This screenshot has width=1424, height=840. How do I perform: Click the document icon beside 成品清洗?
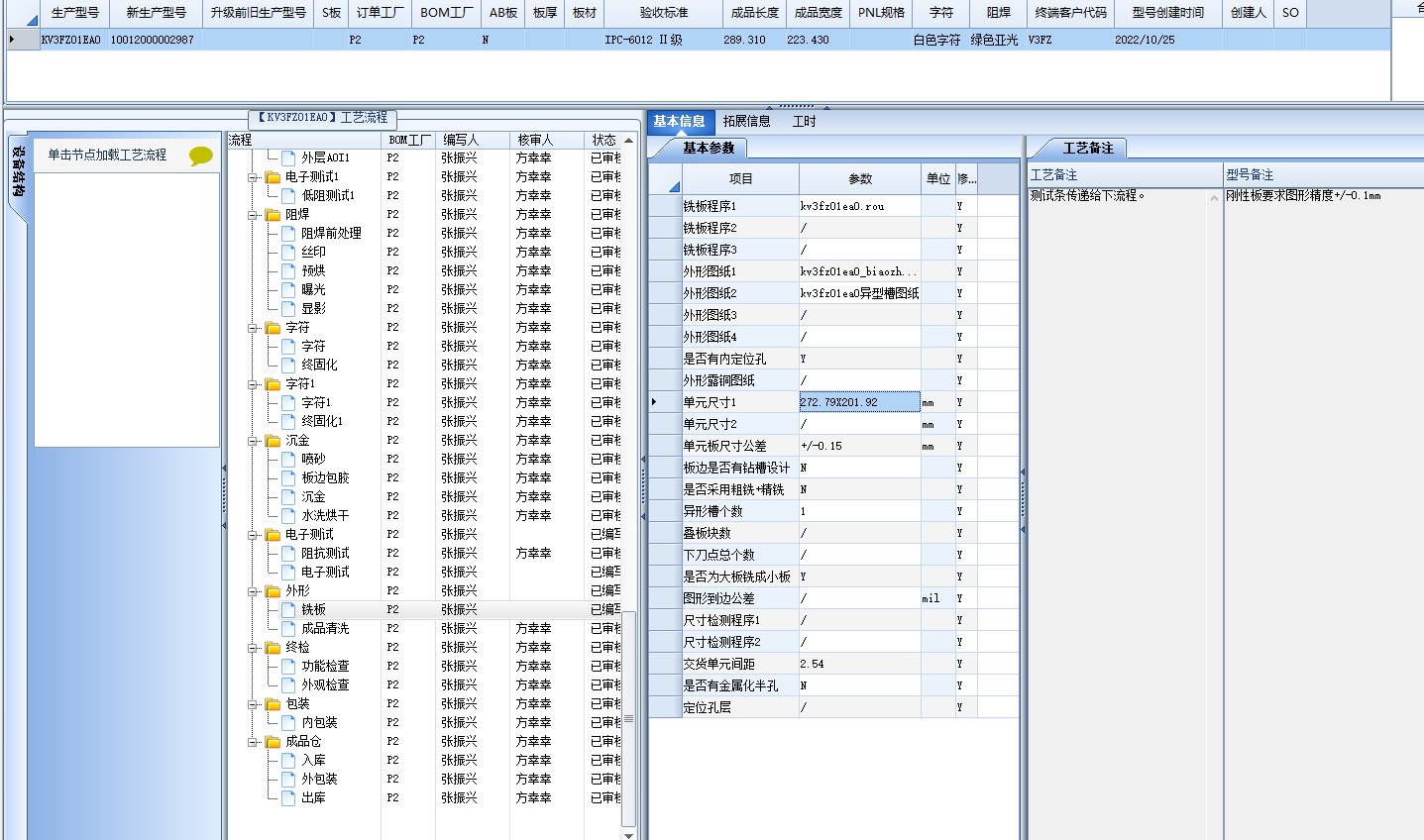coord(288,628)
